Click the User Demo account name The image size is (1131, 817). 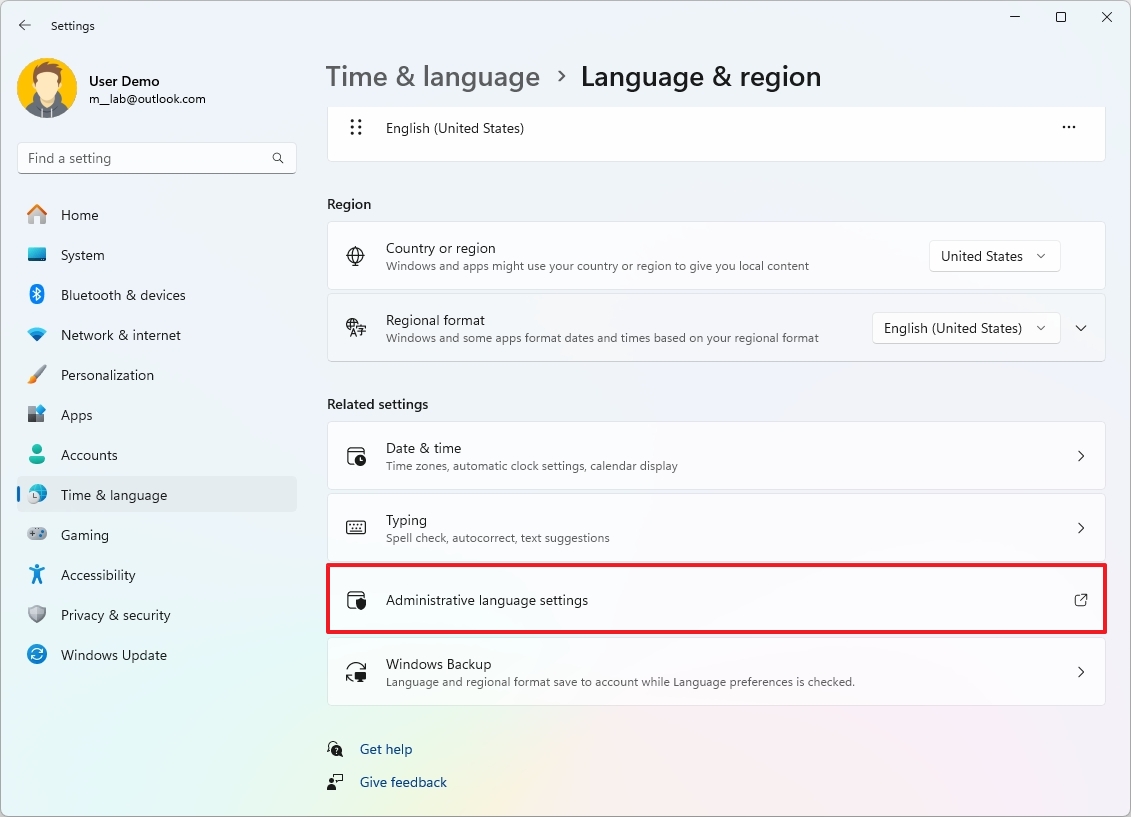(124, 81)
